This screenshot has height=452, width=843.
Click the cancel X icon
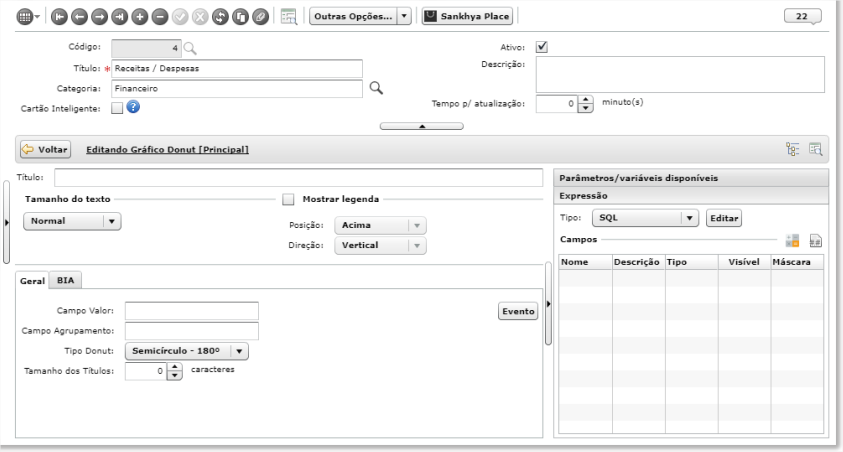[x=200, y=17]
